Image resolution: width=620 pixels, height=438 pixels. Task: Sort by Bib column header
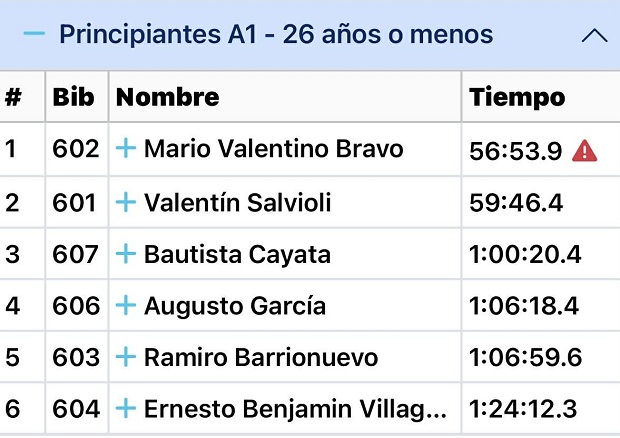click(74, 98)
